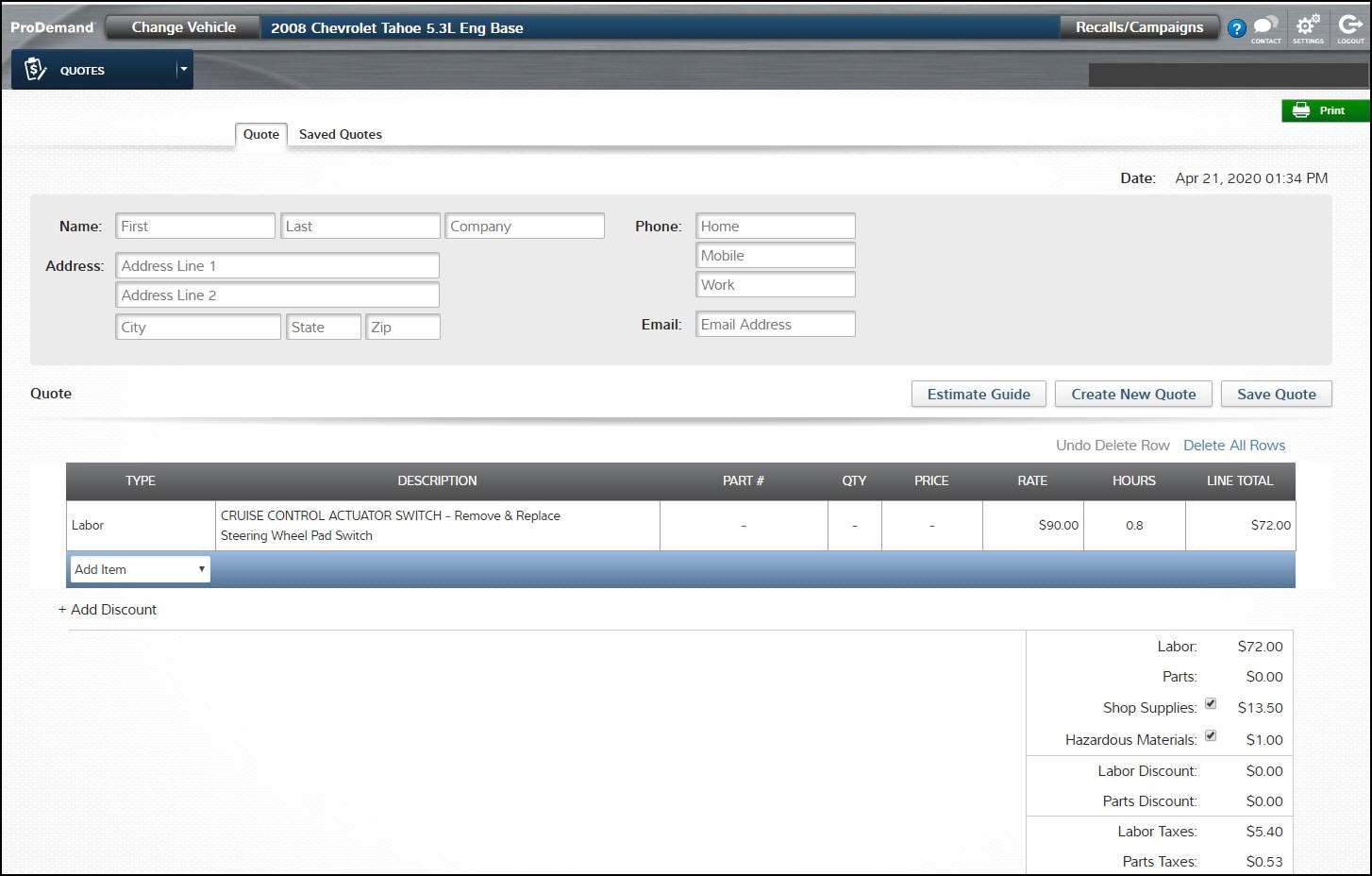Open Recalls/Campaigns in the header
Image resolution: width=1372 pixels, height=876 pixels.
click(x=1139, y=27)
